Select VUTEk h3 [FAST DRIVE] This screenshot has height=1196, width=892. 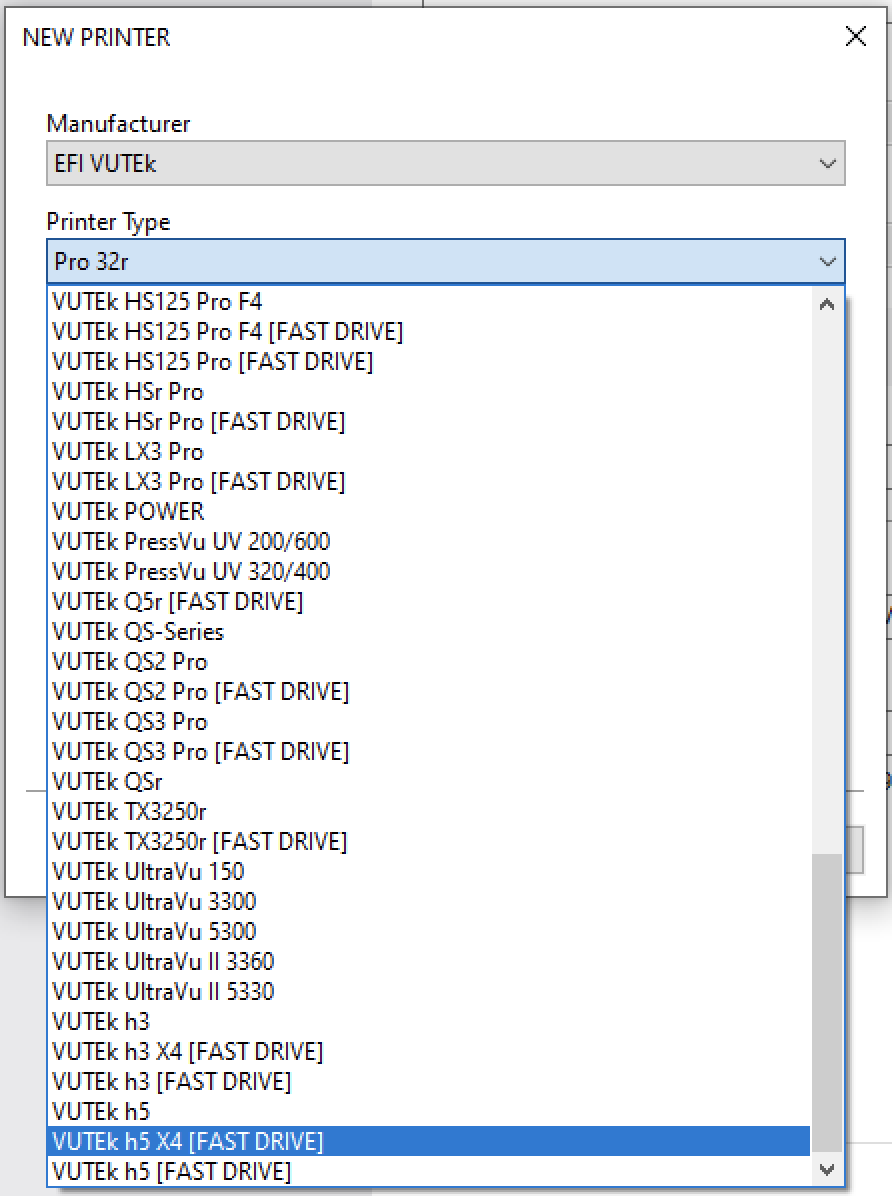pos(430,1082)
